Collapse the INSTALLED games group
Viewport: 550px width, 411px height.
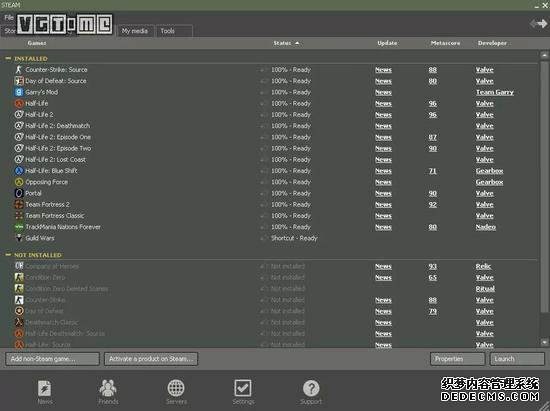(8, 58)
